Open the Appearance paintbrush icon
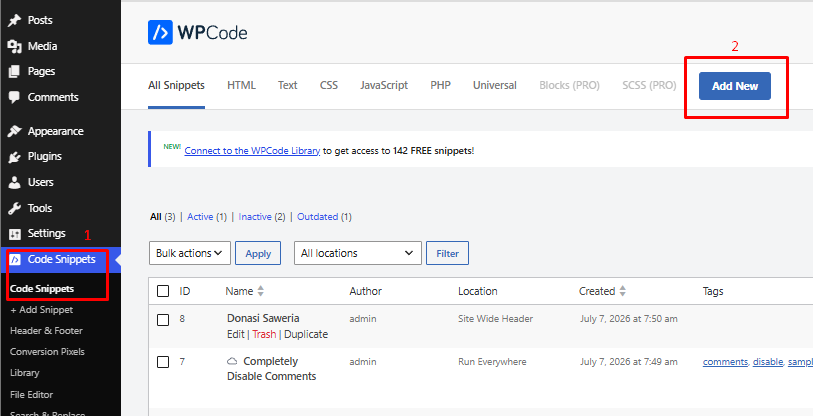Image resolution: width=813 pixels, height=416 pixels. pos(15,131)
